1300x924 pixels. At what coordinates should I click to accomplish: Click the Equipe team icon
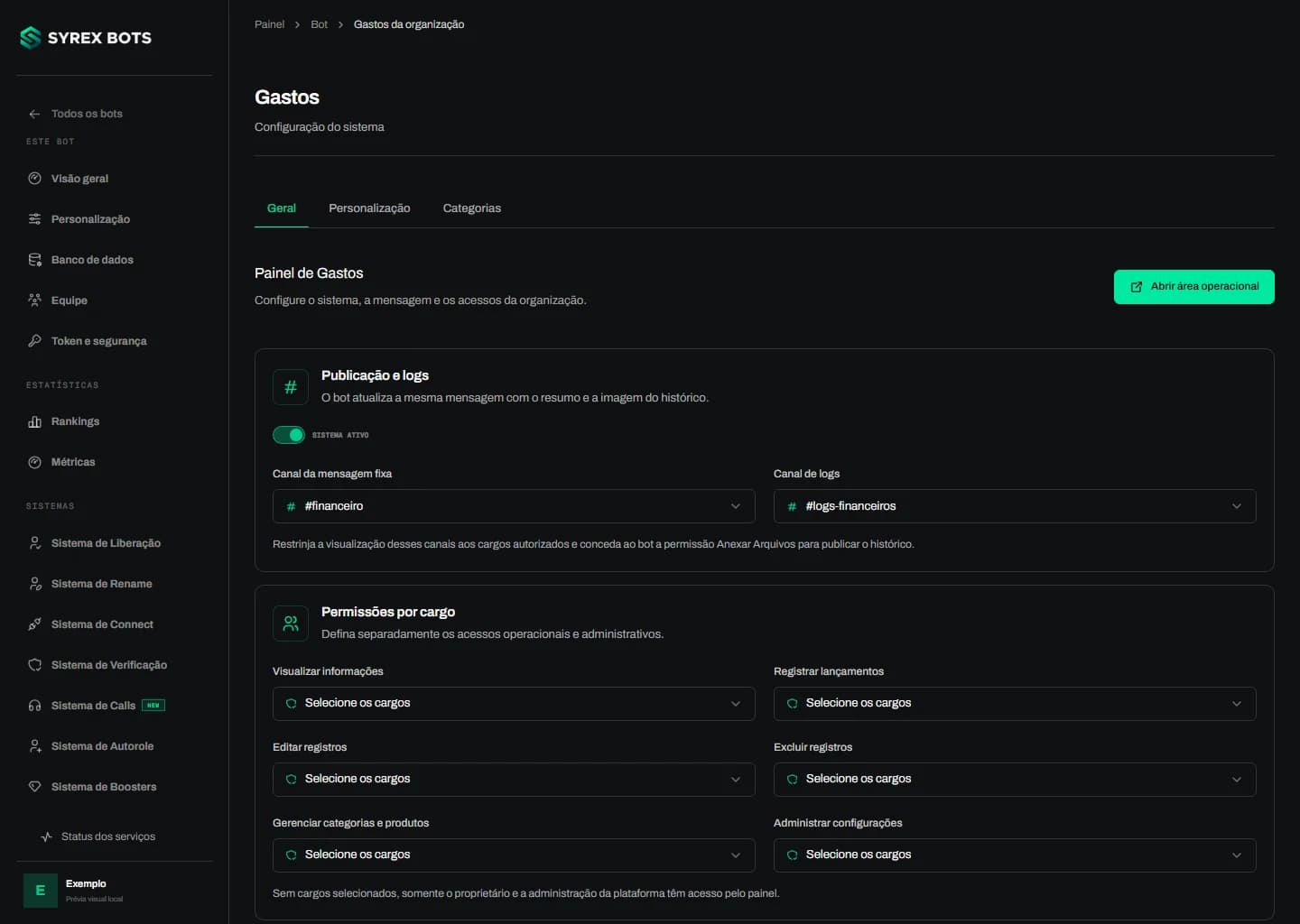[34, 300]
